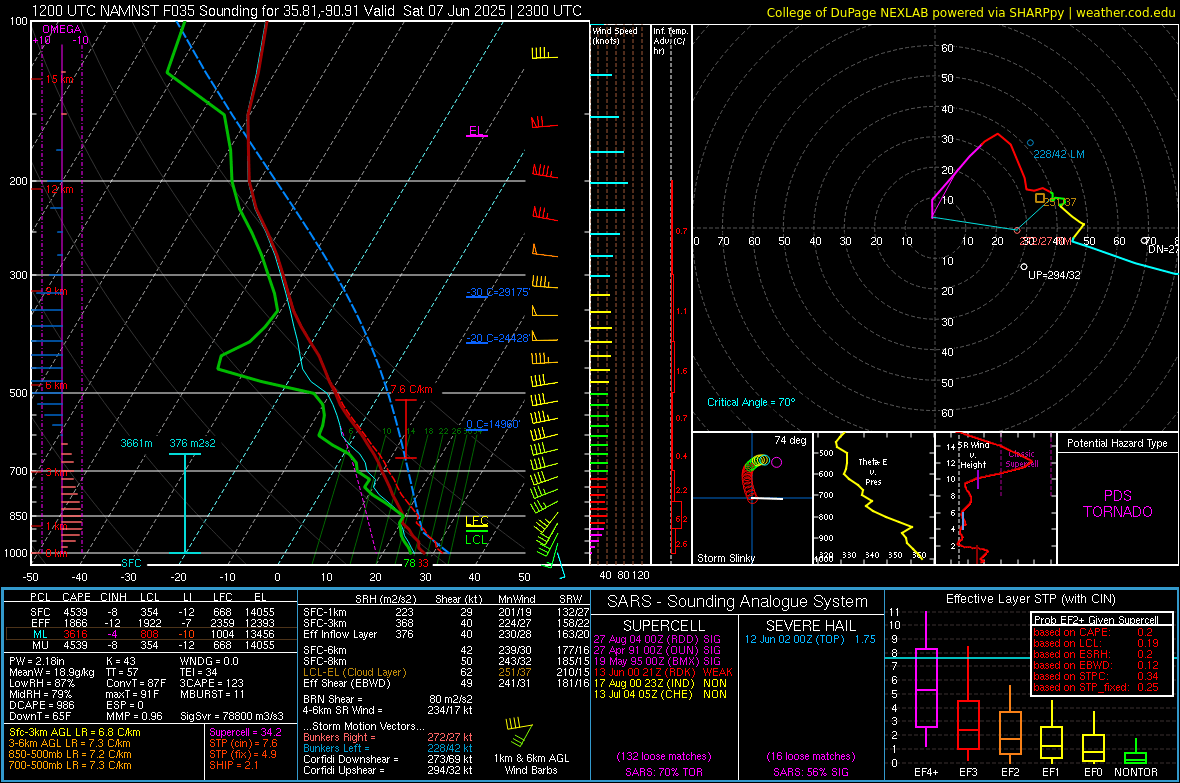This screenshot has width=1180, height=783.
Task: Click the College of DuPage NEXLAB credit text
Action: pos(970,12)
